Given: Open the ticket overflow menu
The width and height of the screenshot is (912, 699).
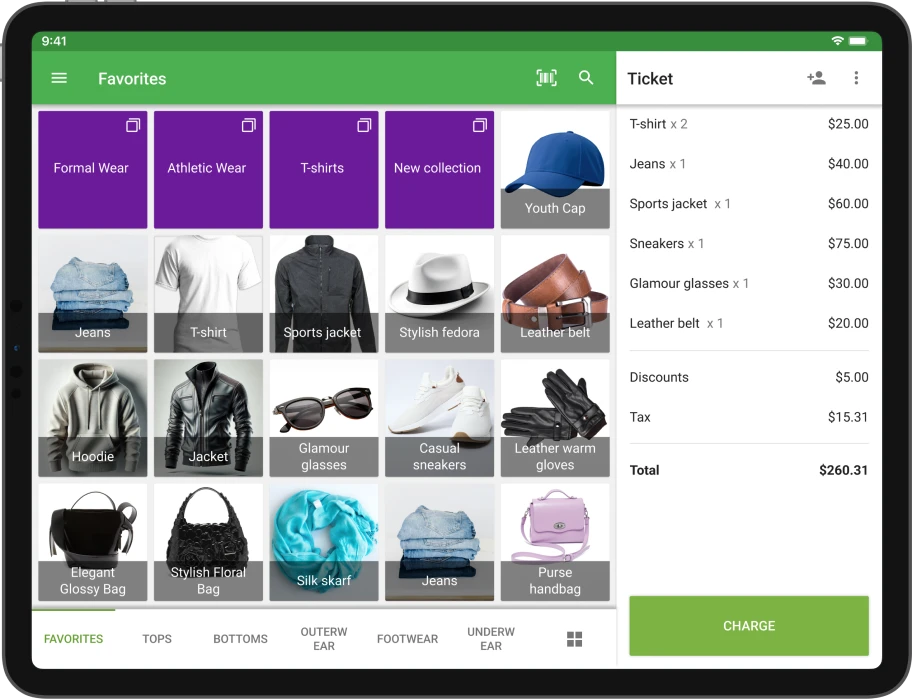Looking at the screenshot, I should click(x=856, y=77).
